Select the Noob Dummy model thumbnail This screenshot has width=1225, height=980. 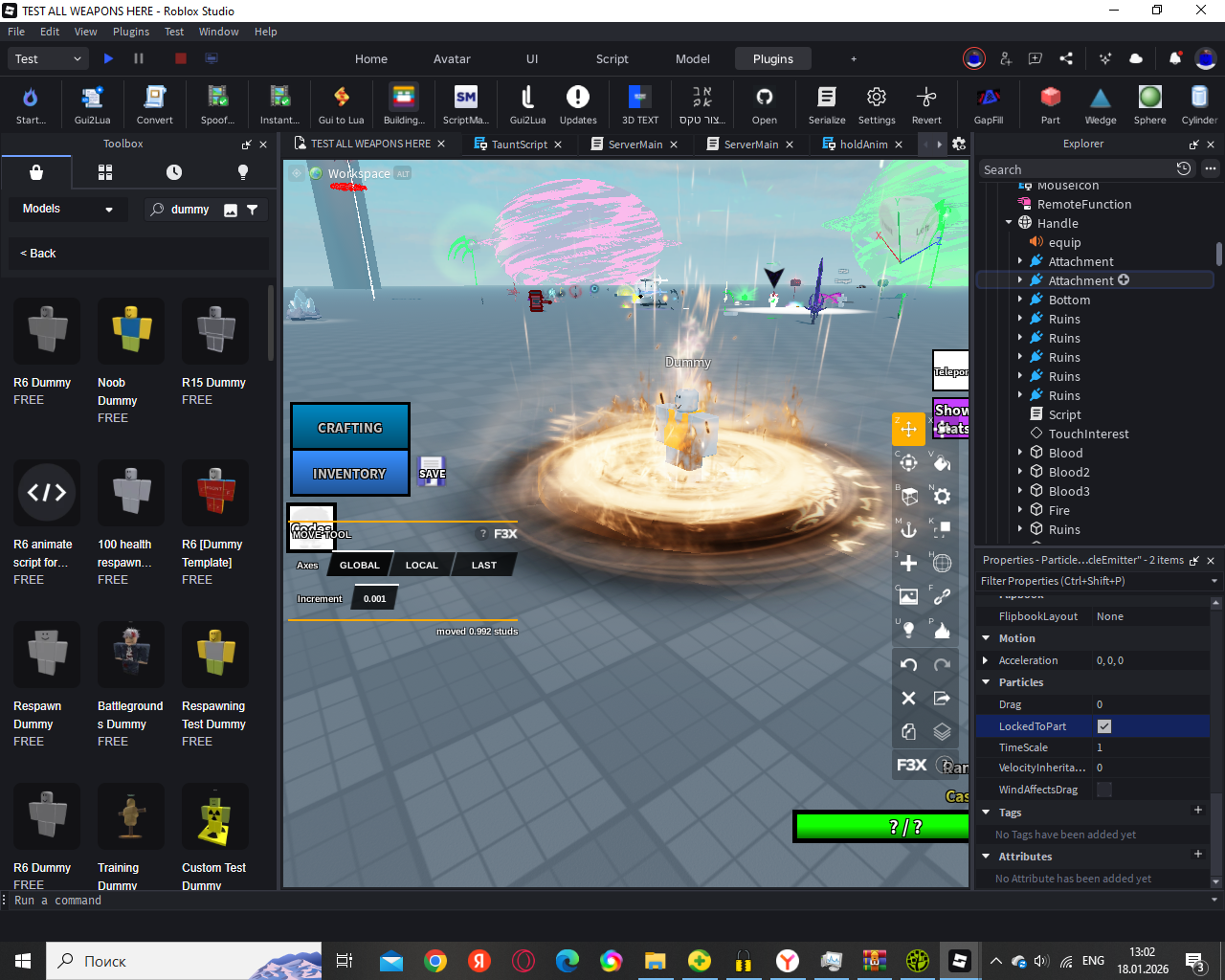click(x=131, y=331)
